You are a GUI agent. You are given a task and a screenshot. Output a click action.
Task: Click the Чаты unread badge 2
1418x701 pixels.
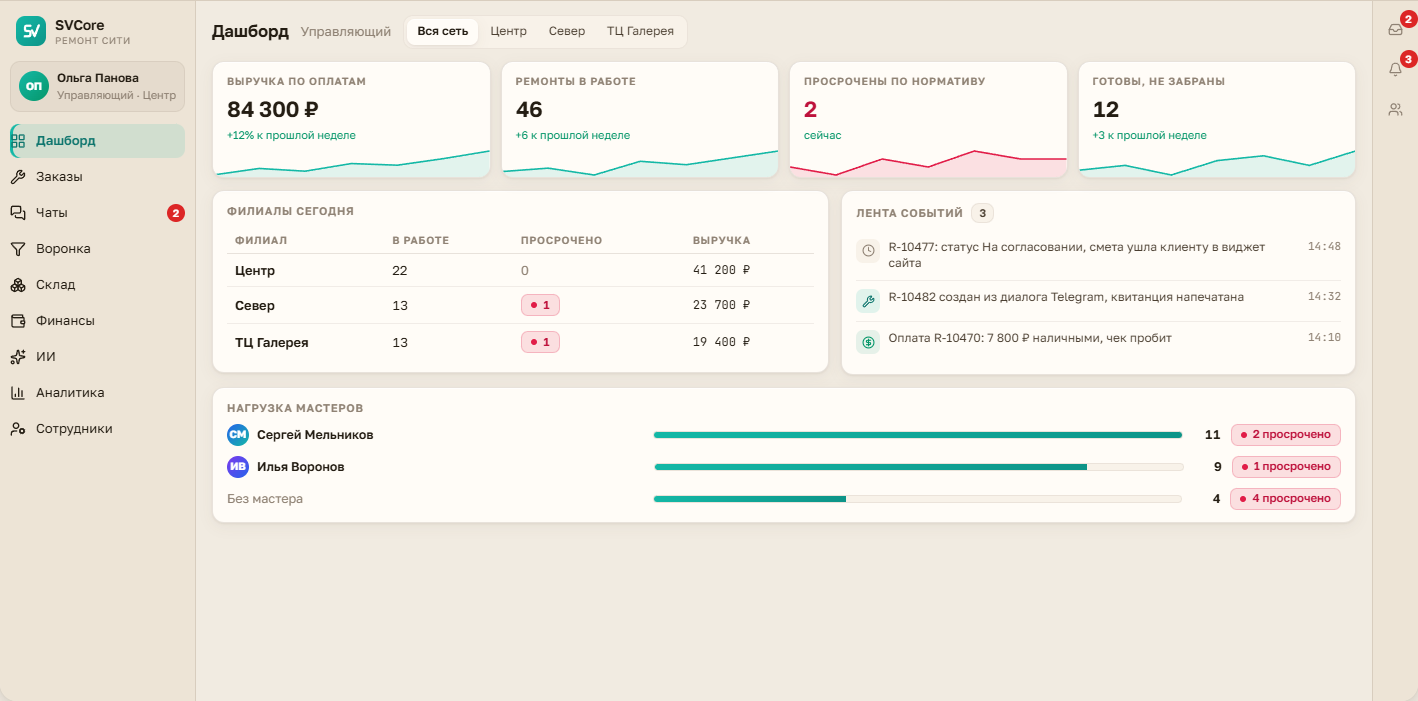click(x=176, y=213)
